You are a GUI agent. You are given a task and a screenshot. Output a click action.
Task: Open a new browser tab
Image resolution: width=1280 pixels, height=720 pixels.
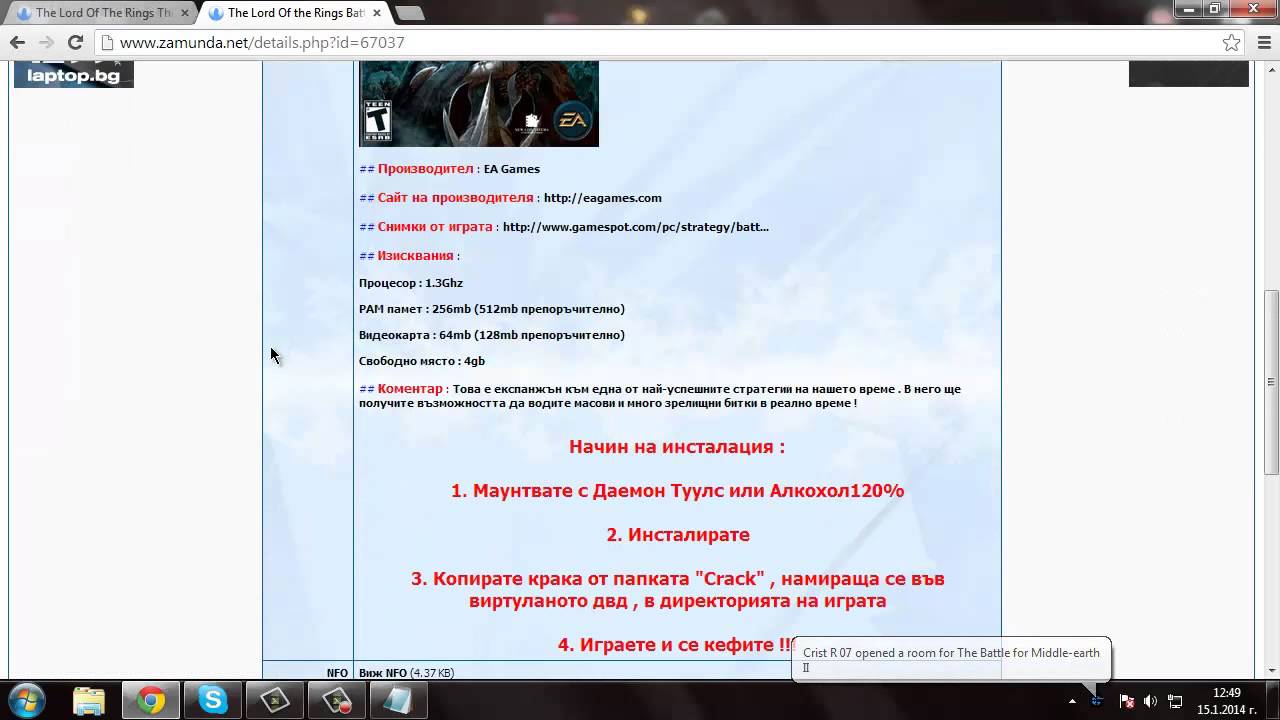pyautogui.click(x=409, y=13)
